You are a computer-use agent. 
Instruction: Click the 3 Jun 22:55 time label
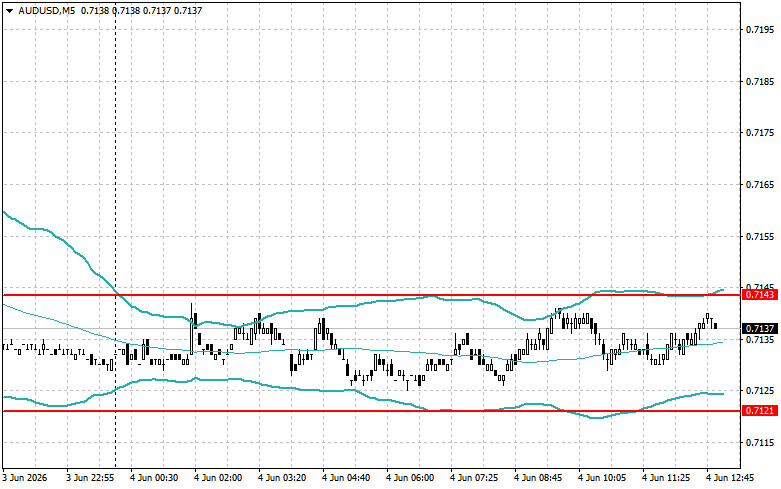[x=90, y=478]
